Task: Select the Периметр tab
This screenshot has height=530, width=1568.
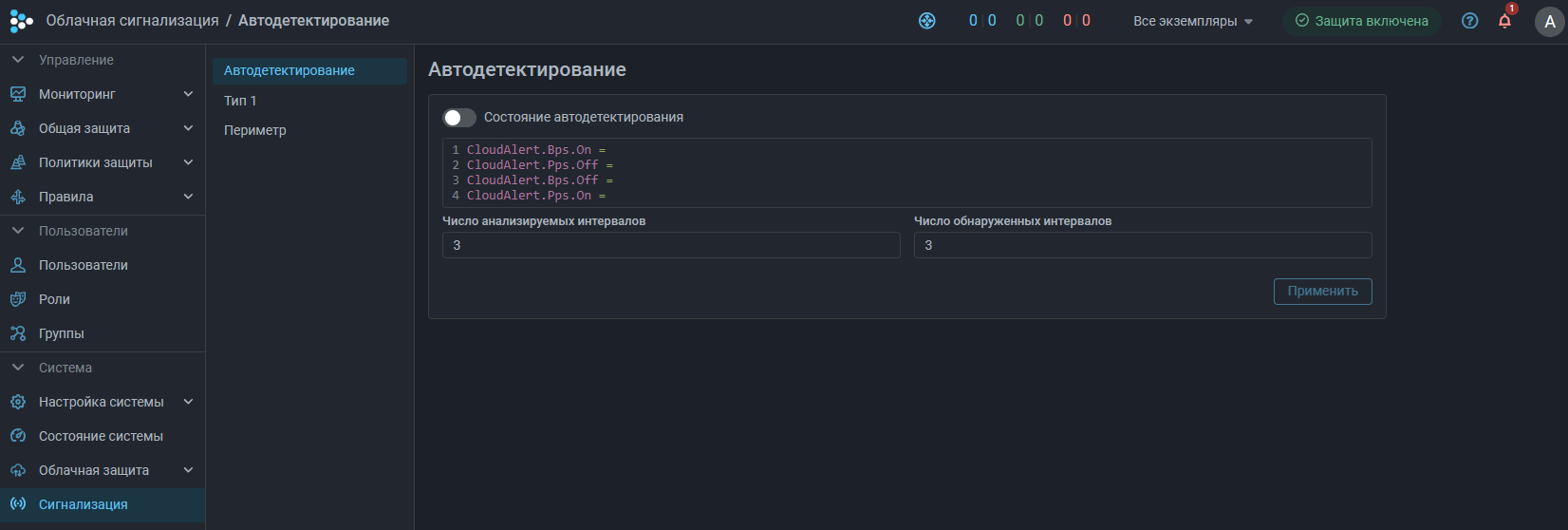Action: 255,130
